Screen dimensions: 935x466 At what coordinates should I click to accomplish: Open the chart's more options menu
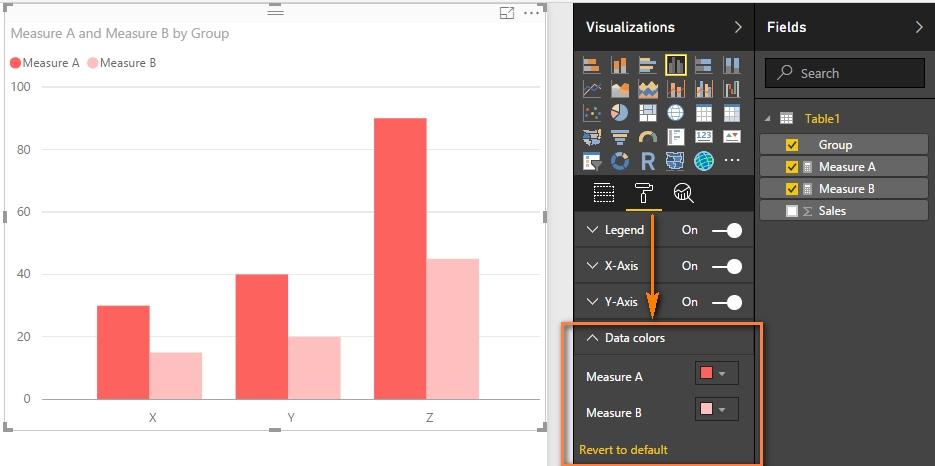531,13
